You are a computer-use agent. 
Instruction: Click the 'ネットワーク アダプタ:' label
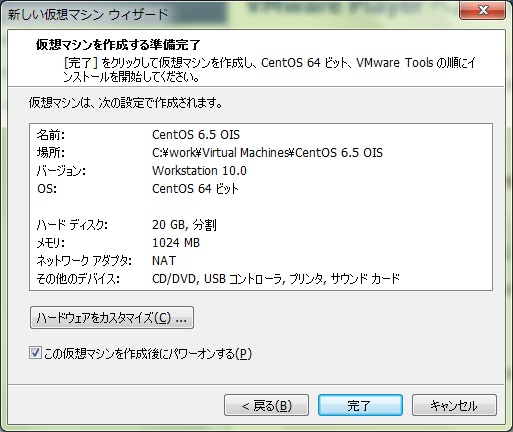pos(84,261)
